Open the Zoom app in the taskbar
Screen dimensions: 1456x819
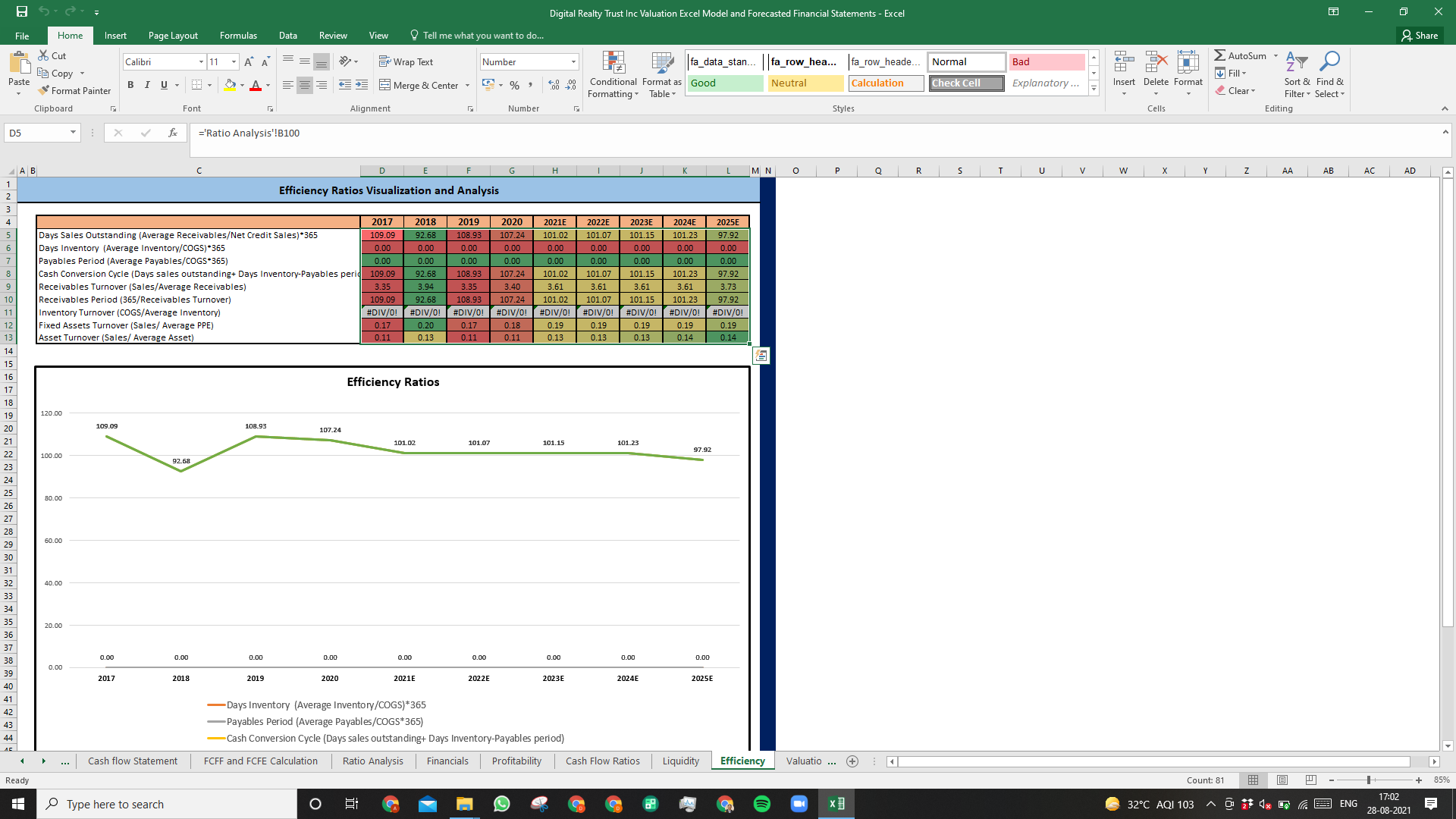point(799,804)
